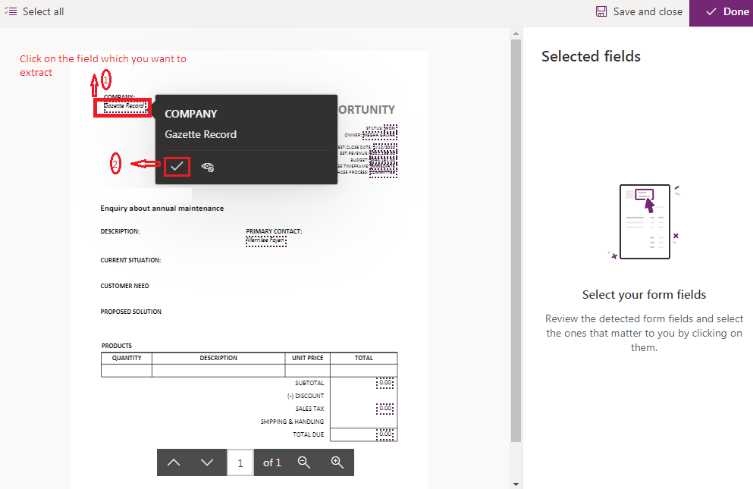Screen dimensions: 753x489
Task: Zoom in the document with magnifier plus
Action: click(x=337, y=463)
